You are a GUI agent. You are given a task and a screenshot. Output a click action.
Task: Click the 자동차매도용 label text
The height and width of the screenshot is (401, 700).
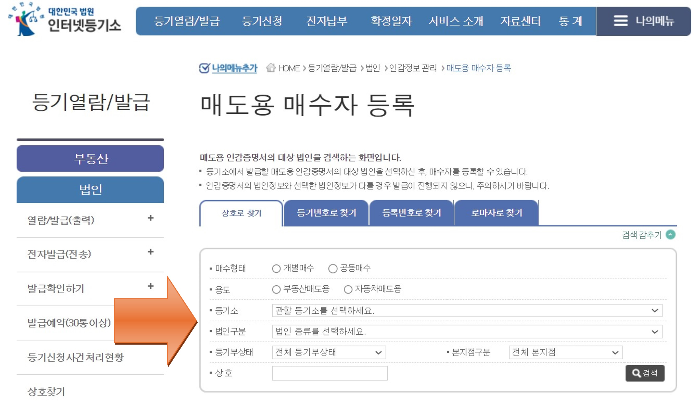(378, 289)
